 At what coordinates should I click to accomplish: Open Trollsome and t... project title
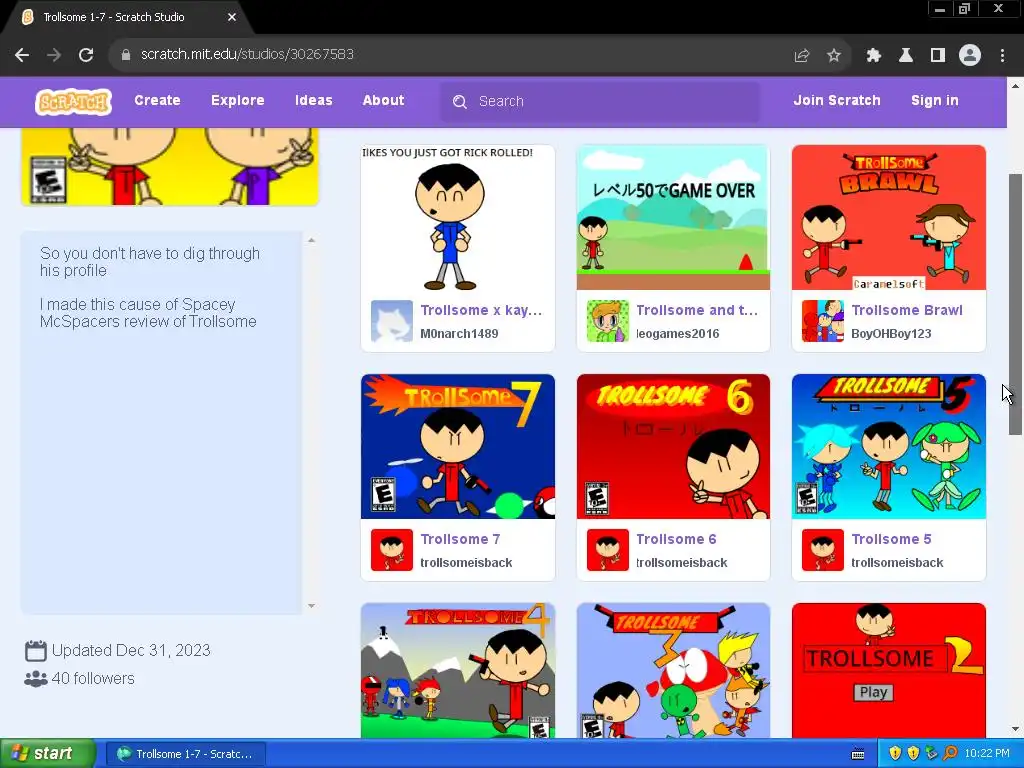click(x=697, y=310)
